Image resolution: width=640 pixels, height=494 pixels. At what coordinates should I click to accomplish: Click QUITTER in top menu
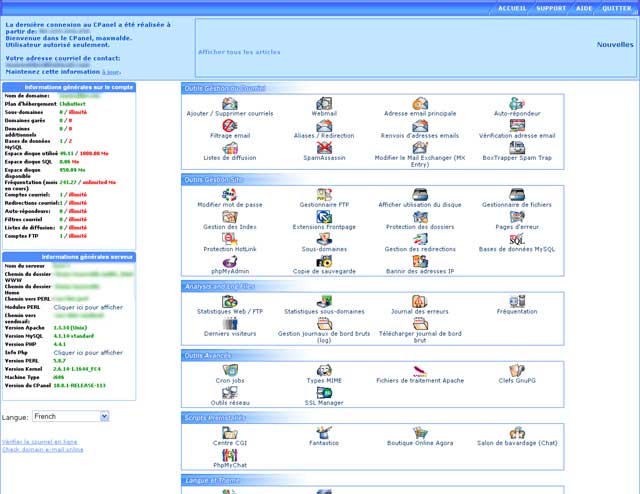pos(617,8)
